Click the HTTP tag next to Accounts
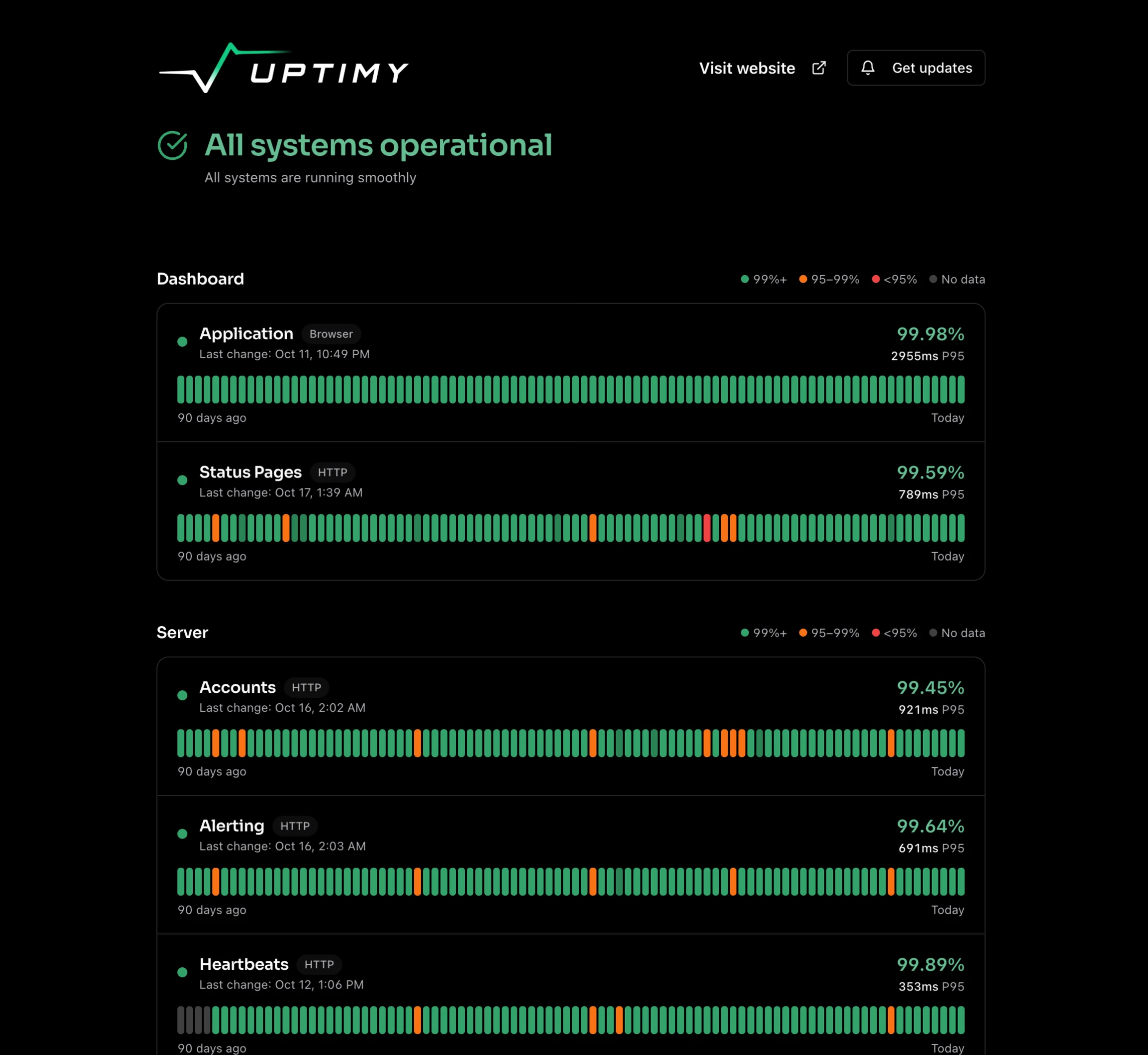Screen dimensions: 1148x1055 coord(307,688)
